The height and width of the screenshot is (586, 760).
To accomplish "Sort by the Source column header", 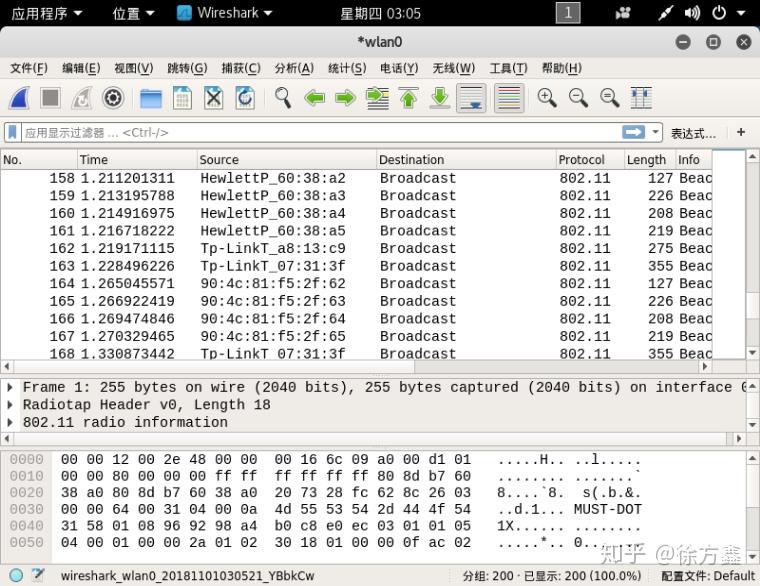I will pyautogui.click(x=287, y=160).
